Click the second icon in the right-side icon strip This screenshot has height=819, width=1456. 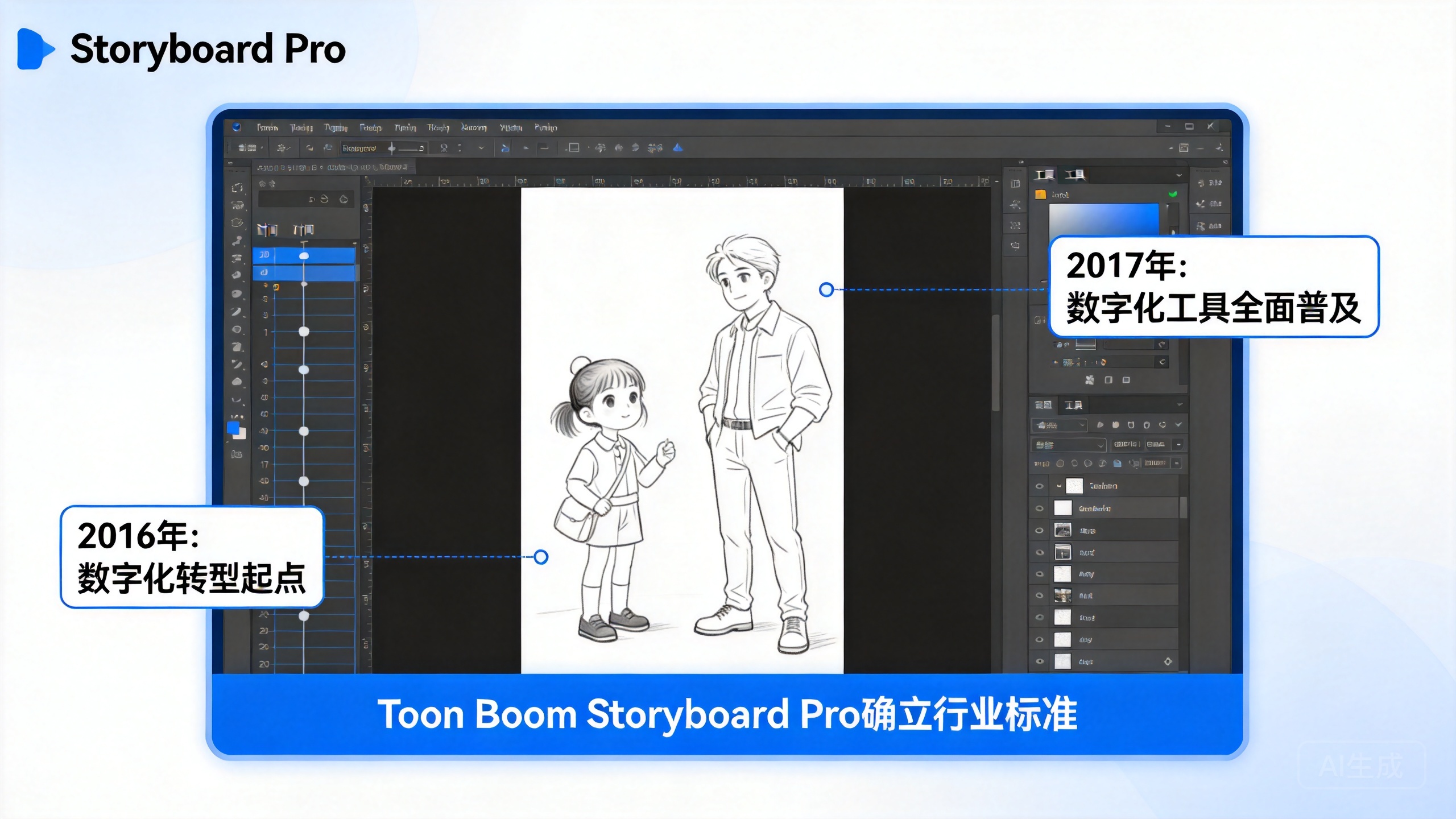coord(1015,205)
